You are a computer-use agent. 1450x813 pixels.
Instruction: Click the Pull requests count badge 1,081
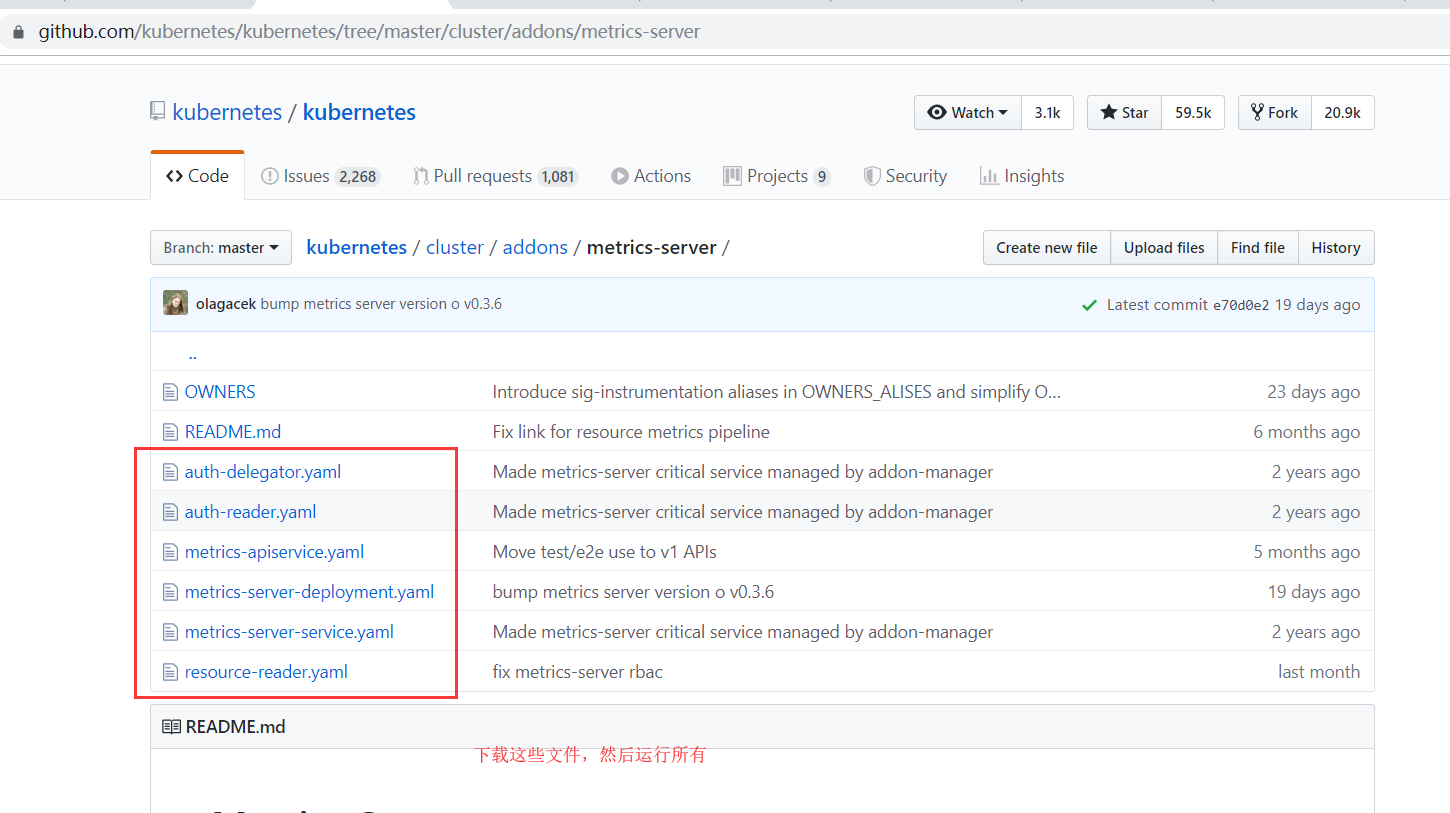pos(557,177)
